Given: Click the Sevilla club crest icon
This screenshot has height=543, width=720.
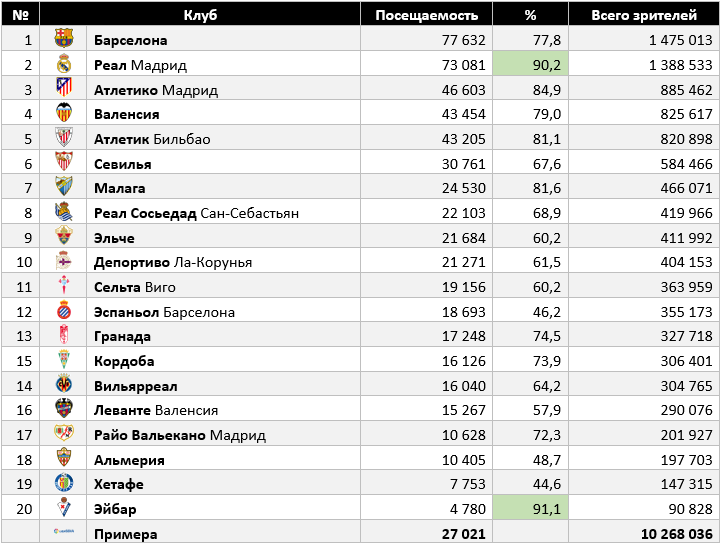Looking at the screenshot, I should point(64,163).
